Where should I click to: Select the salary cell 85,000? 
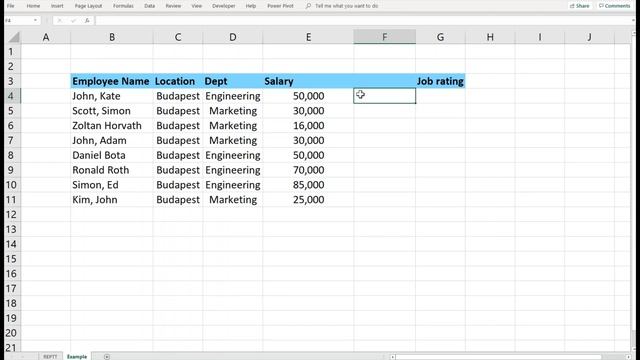click(308, 185)
